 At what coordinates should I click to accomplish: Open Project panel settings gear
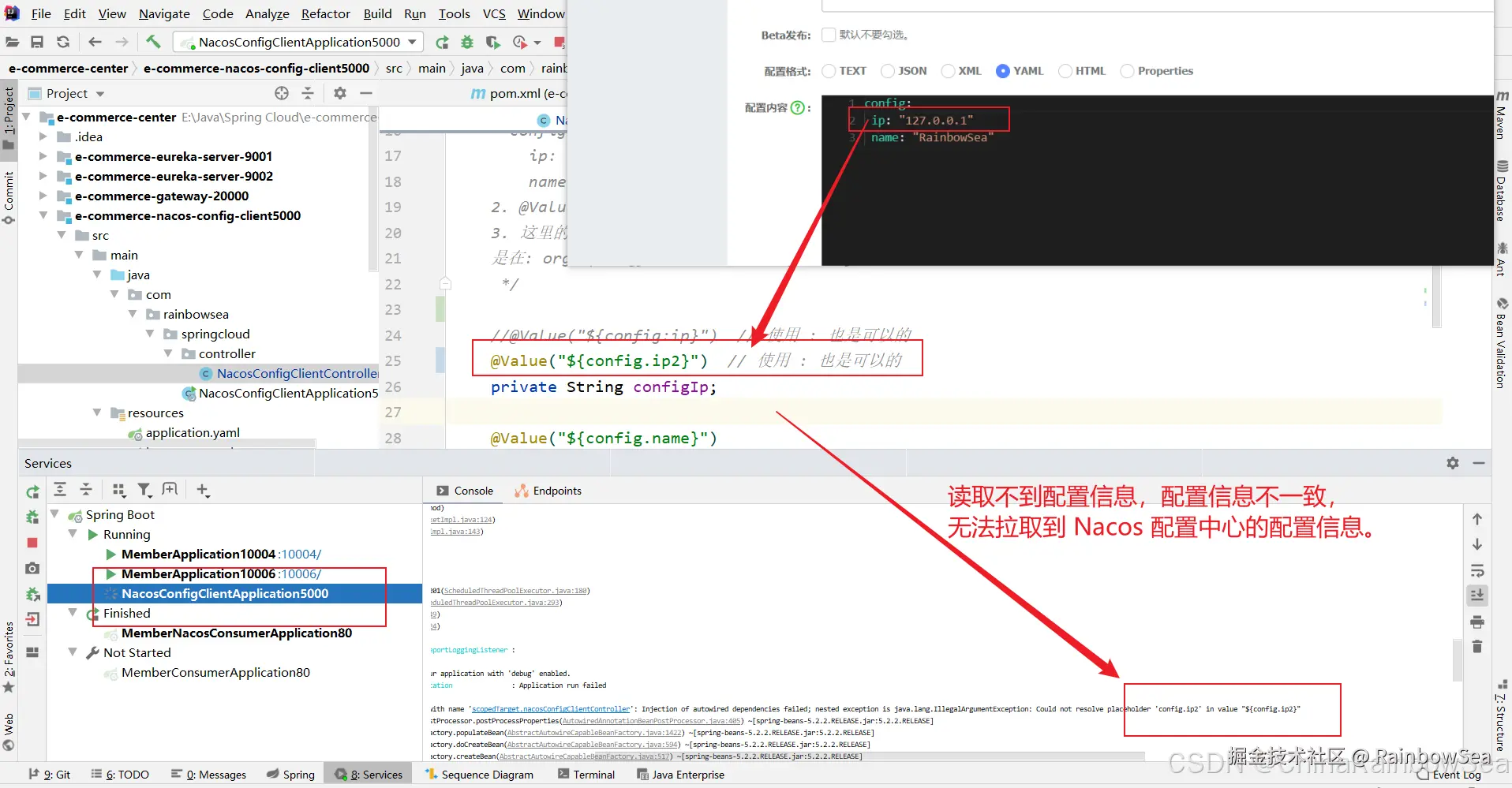click(340, 93)
